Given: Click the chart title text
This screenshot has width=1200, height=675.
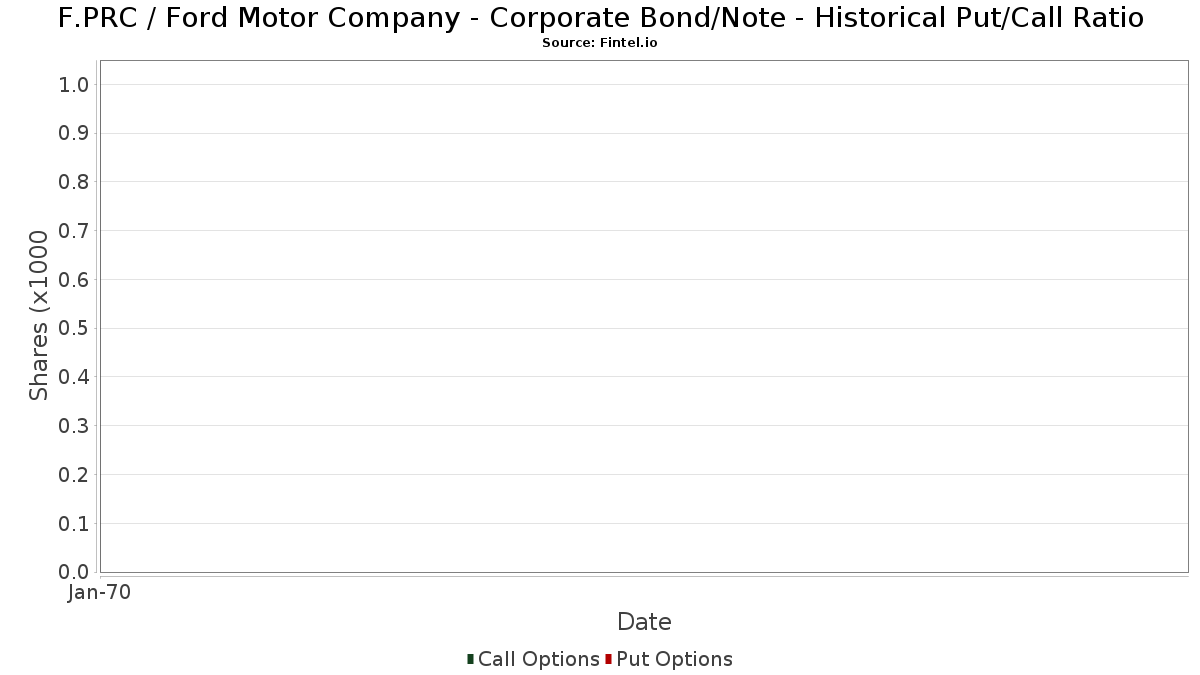Looking at the screenshot, I should tap(600, 18).
